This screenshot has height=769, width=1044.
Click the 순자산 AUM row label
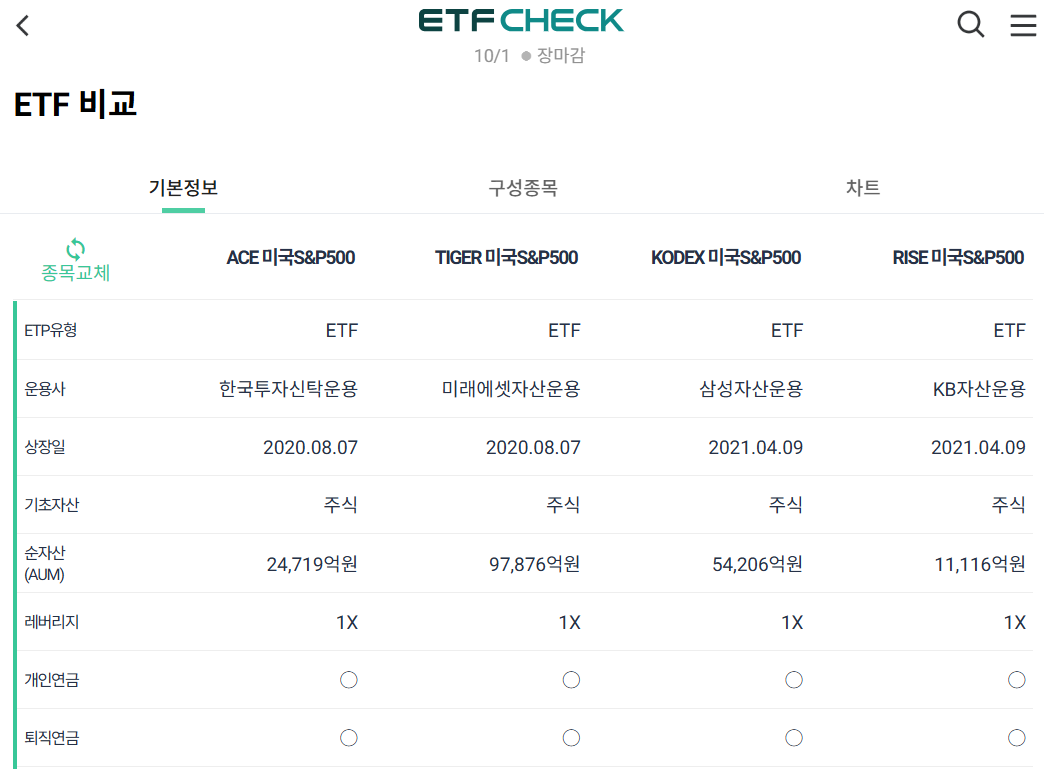[43, 562]
